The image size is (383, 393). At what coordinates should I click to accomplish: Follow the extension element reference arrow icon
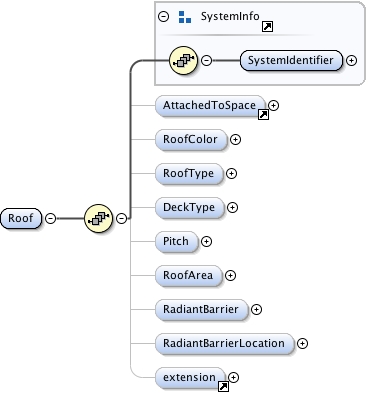[223, 387]
